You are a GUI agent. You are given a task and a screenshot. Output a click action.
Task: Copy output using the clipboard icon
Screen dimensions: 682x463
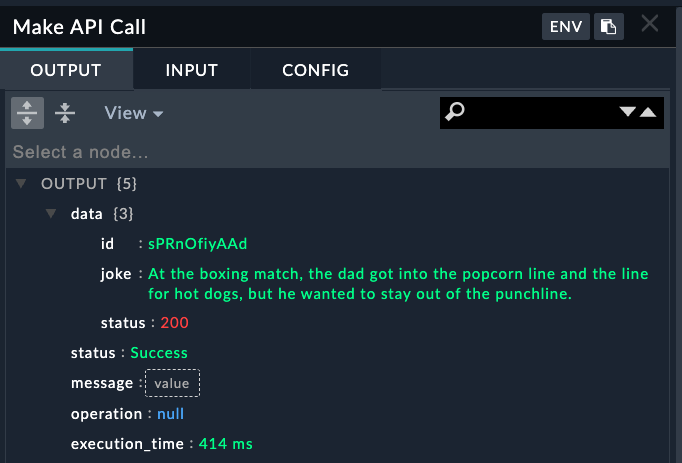pyautogui.click(x=608, y=27)
